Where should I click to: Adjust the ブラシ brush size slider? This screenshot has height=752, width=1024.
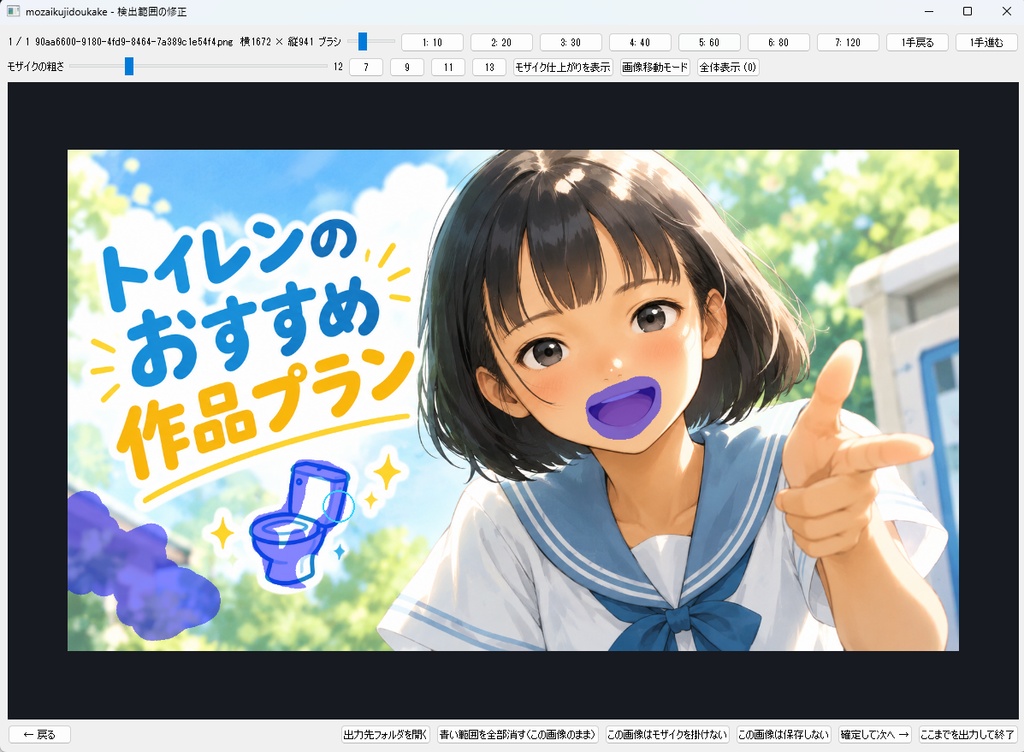click(371, 42)
